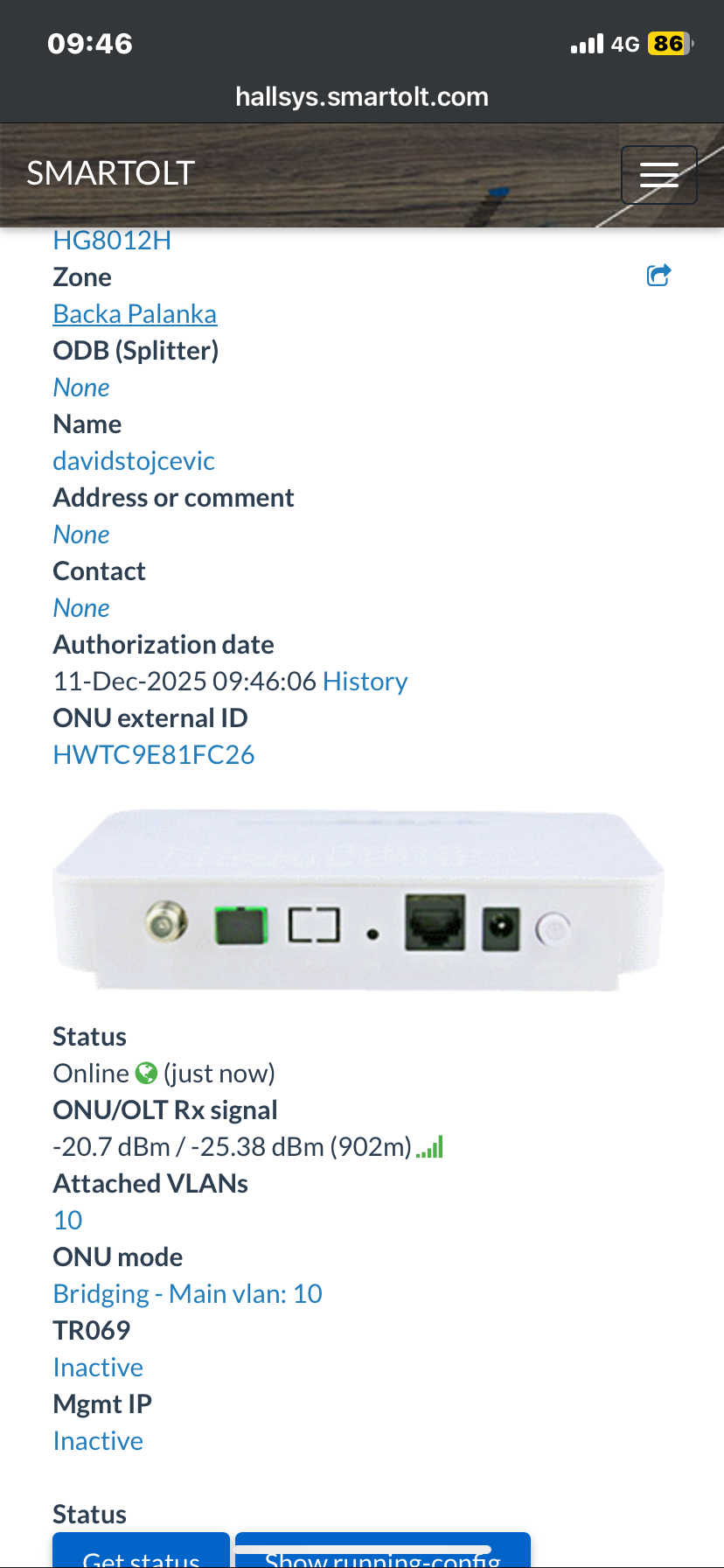This screenshot has height=1568, width=724.
Task: Tap the cellular signal bars icon
Action: (x=587, y=44)
